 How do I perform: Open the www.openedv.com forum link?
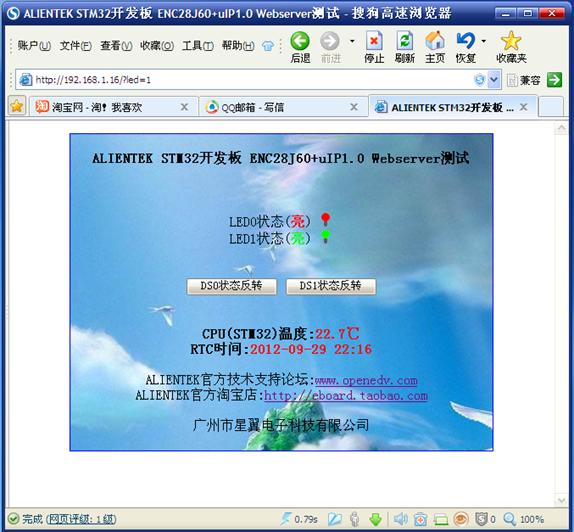(366, 381)
